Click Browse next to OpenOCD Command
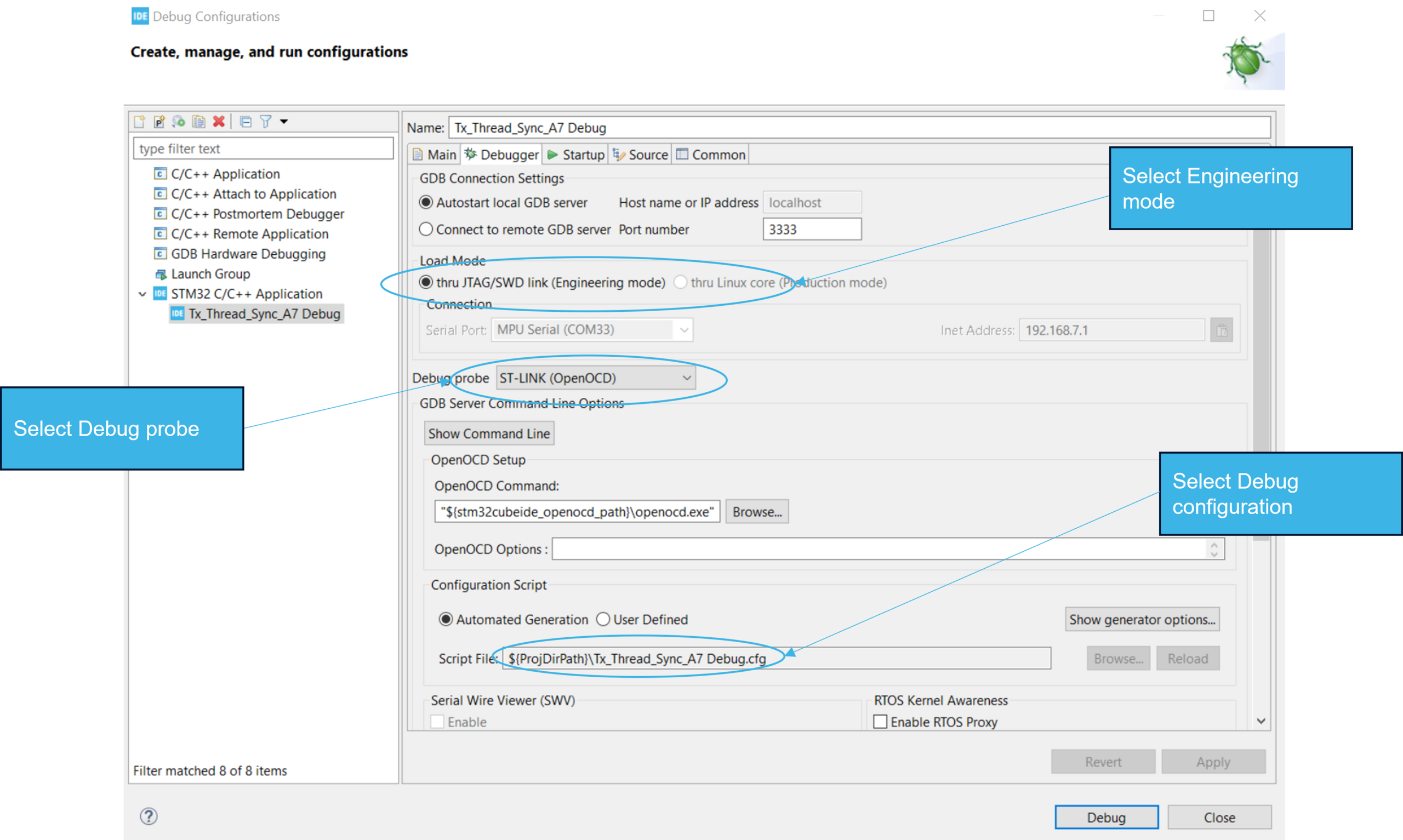Screen dimensions: 1403x840 tap(757, 512)
